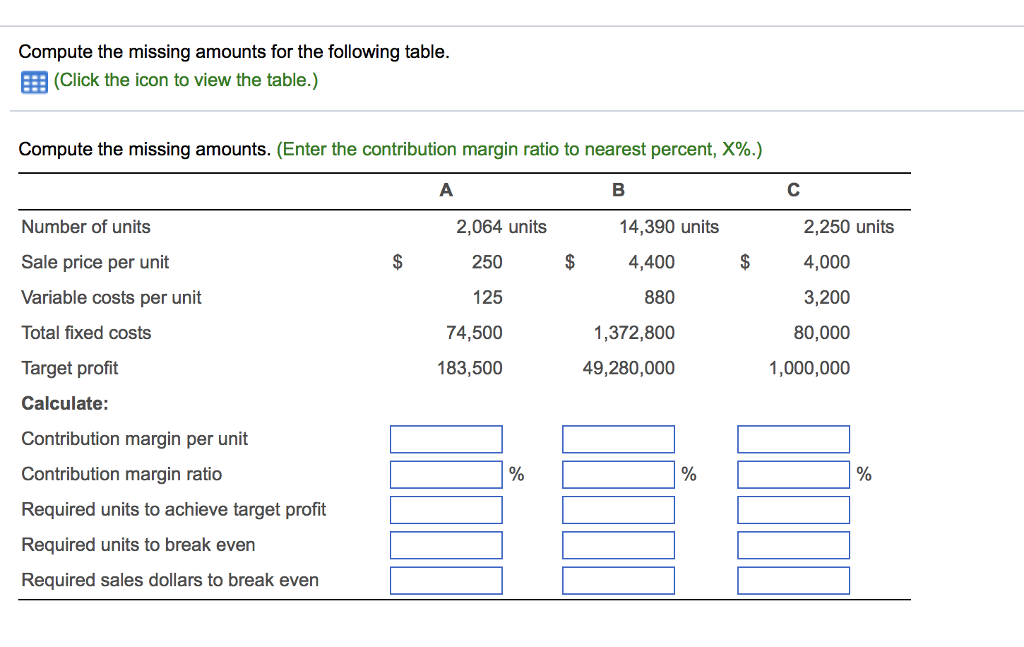Click the column header labeled B
This screenshot has height=647, width=1024.
618,190
